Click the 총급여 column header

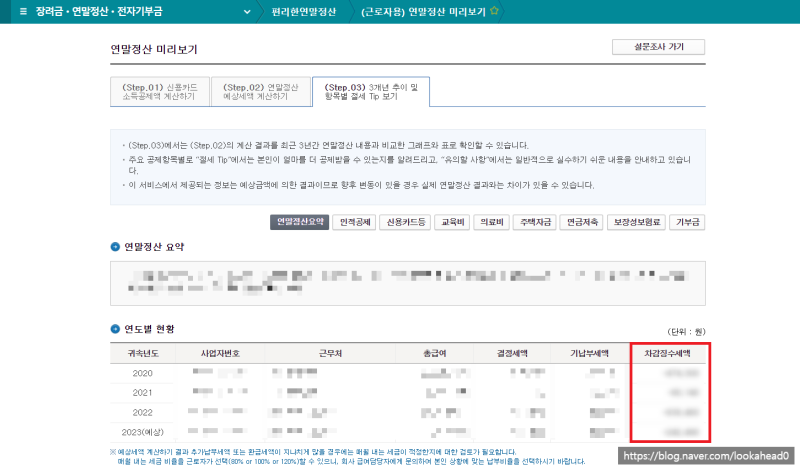435,353
